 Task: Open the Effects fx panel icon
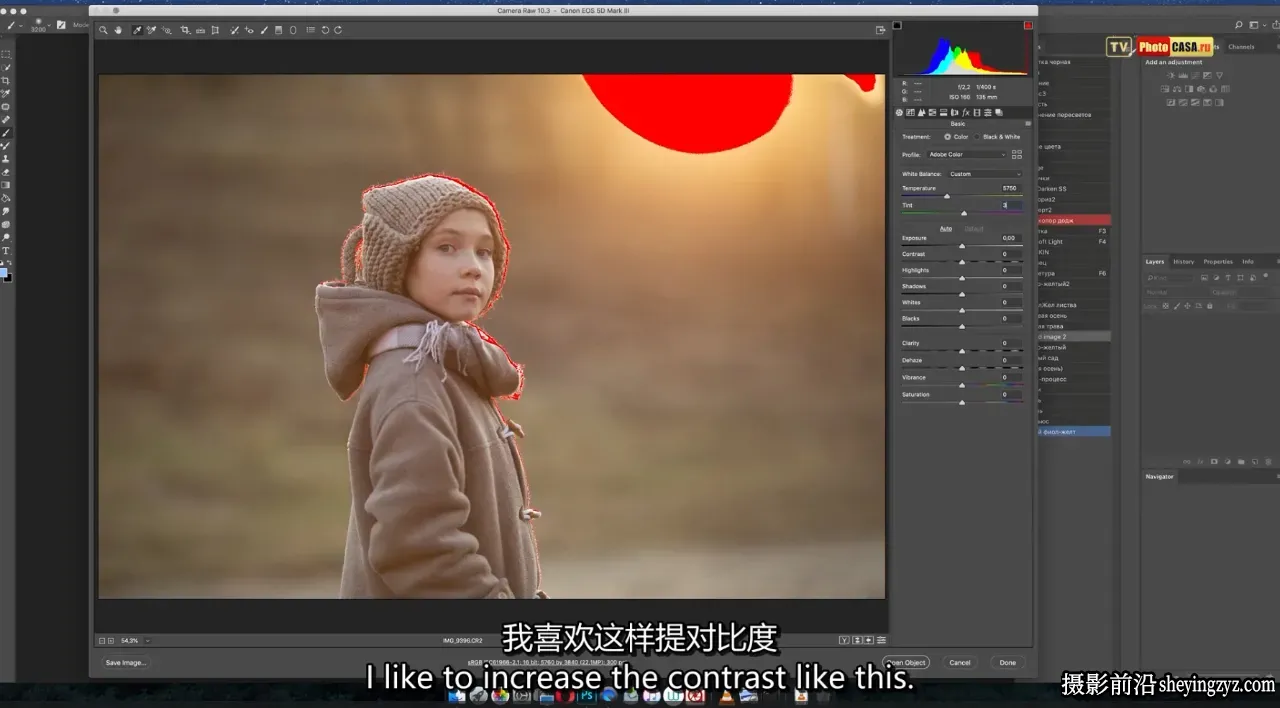965,112
